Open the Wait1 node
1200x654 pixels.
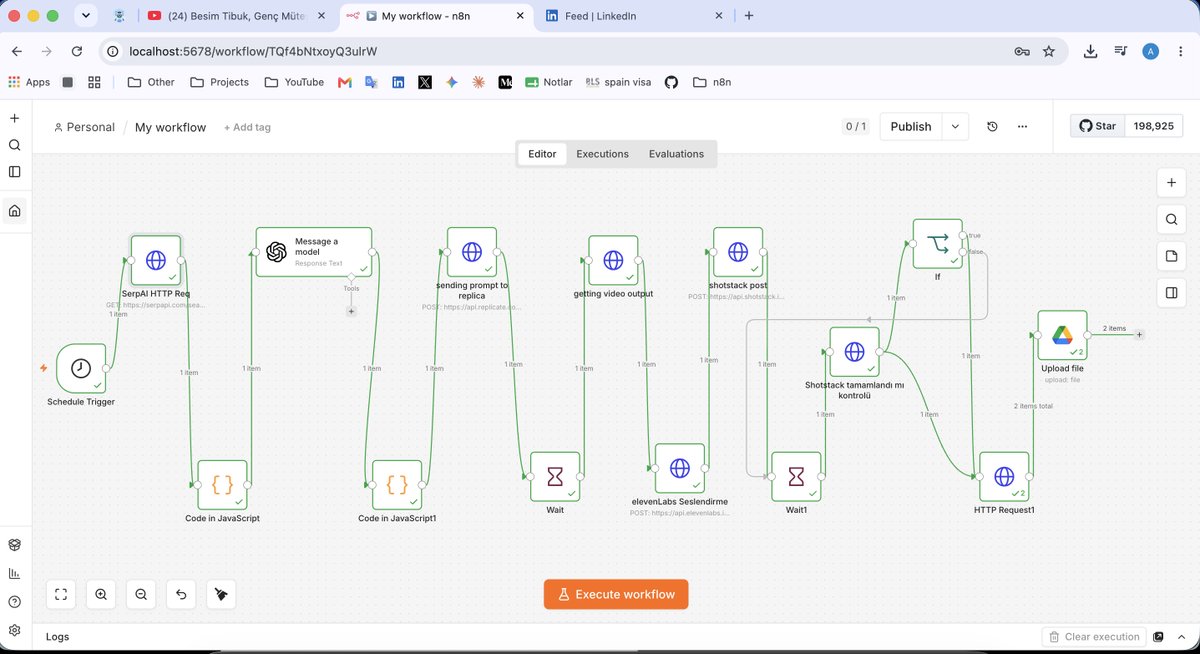tap(796, 477)
